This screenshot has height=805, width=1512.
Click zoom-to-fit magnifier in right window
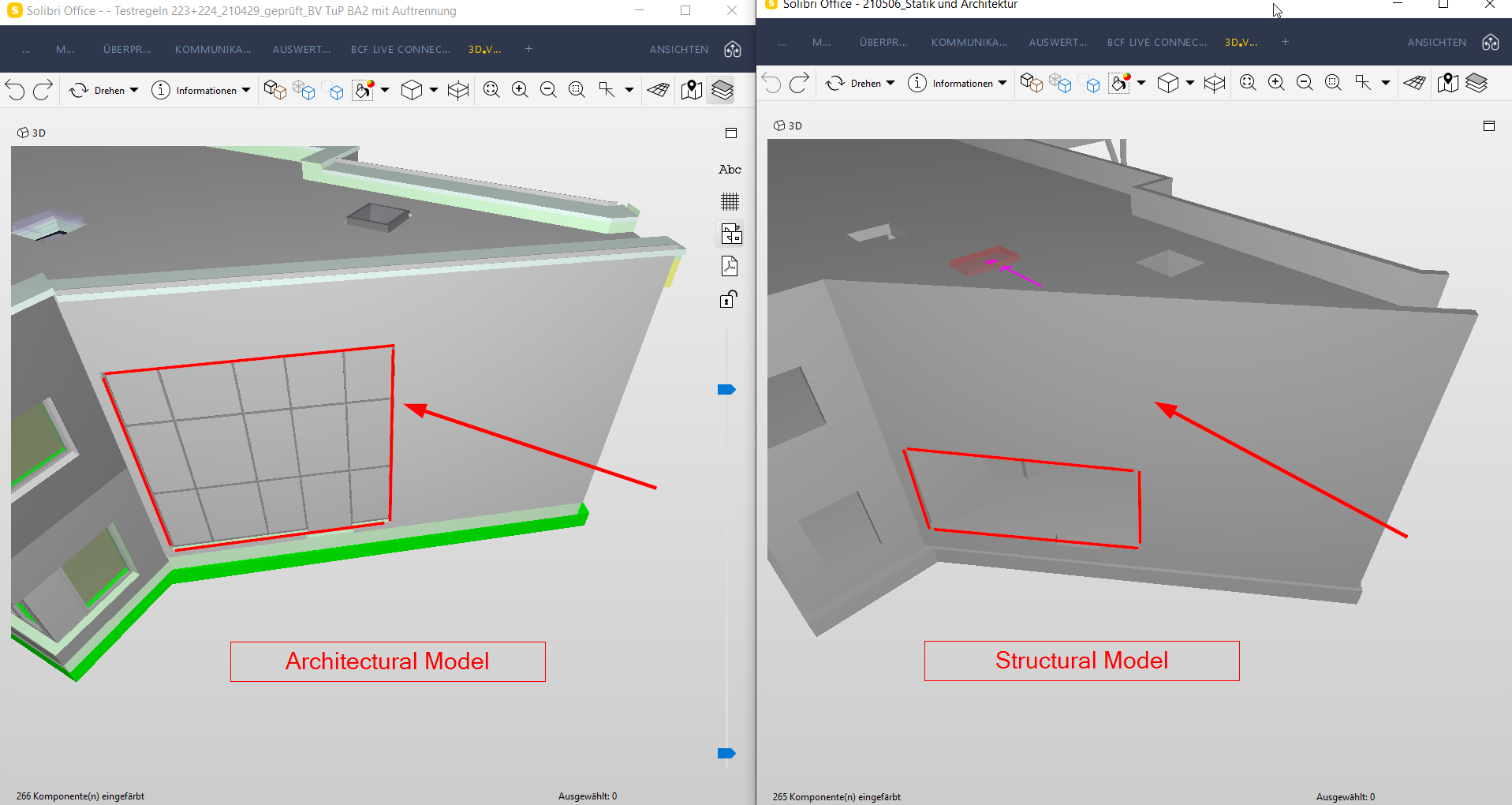(1248, 83)
